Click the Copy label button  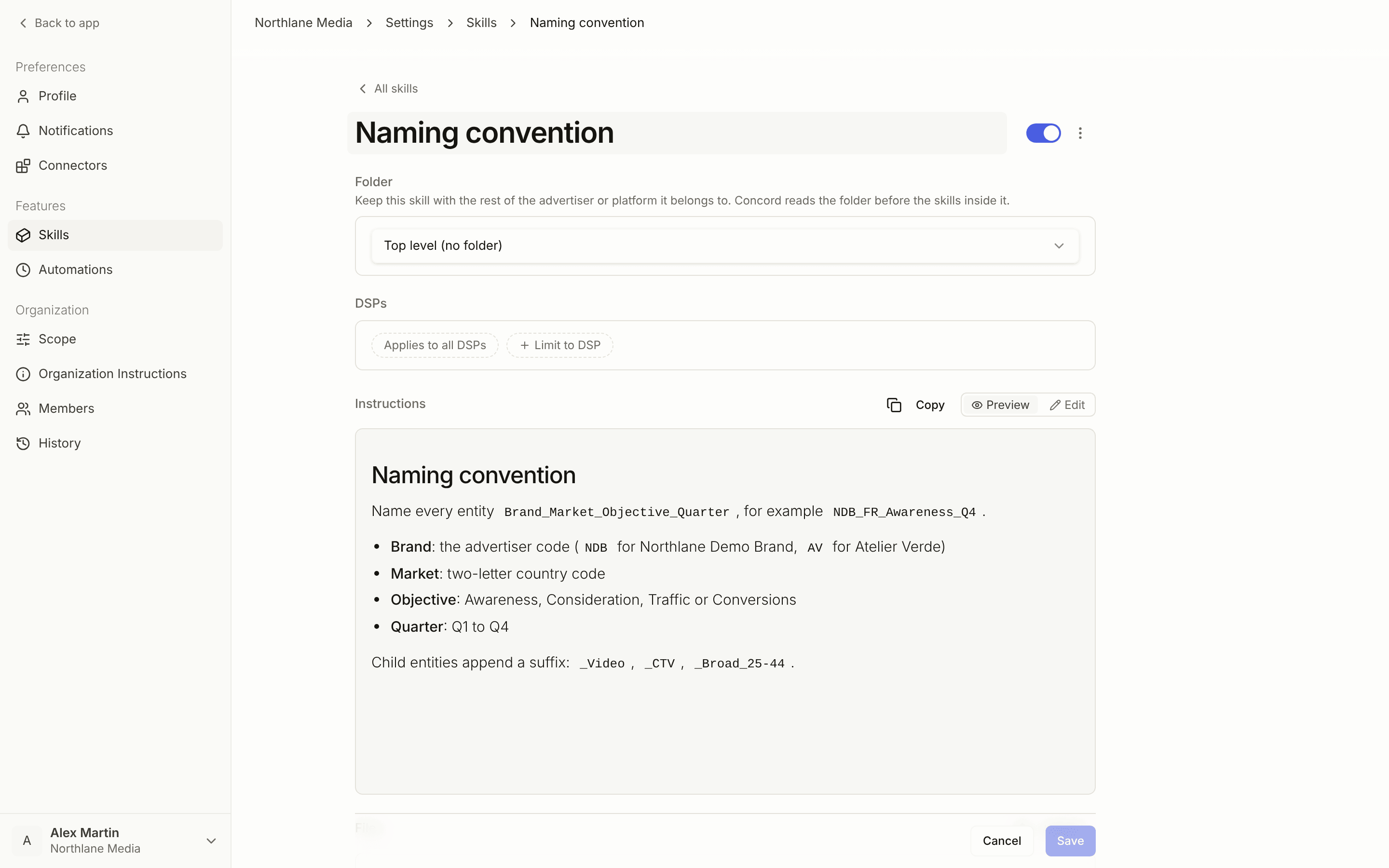(930, 405)
